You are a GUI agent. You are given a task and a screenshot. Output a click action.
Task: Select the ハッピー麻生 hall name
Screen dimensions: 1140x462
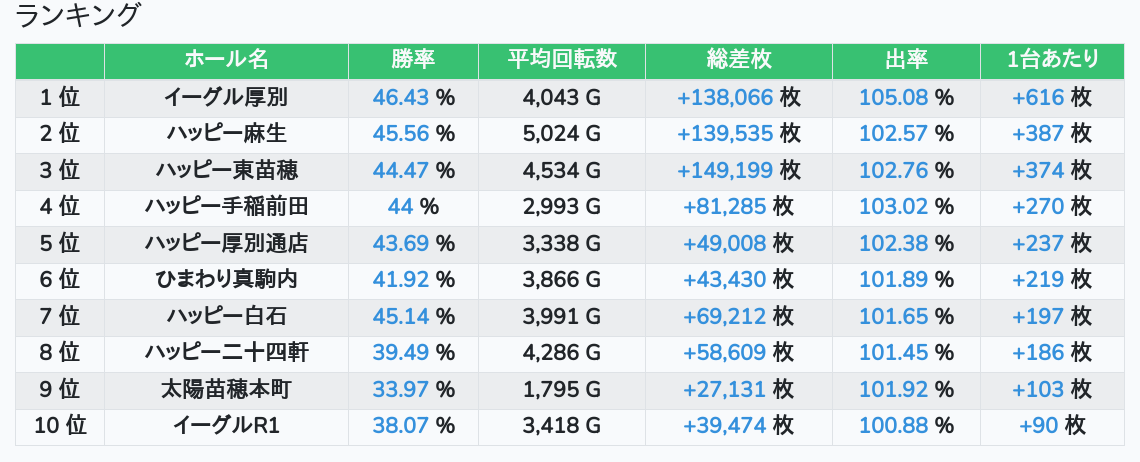(x=226, y=134)
